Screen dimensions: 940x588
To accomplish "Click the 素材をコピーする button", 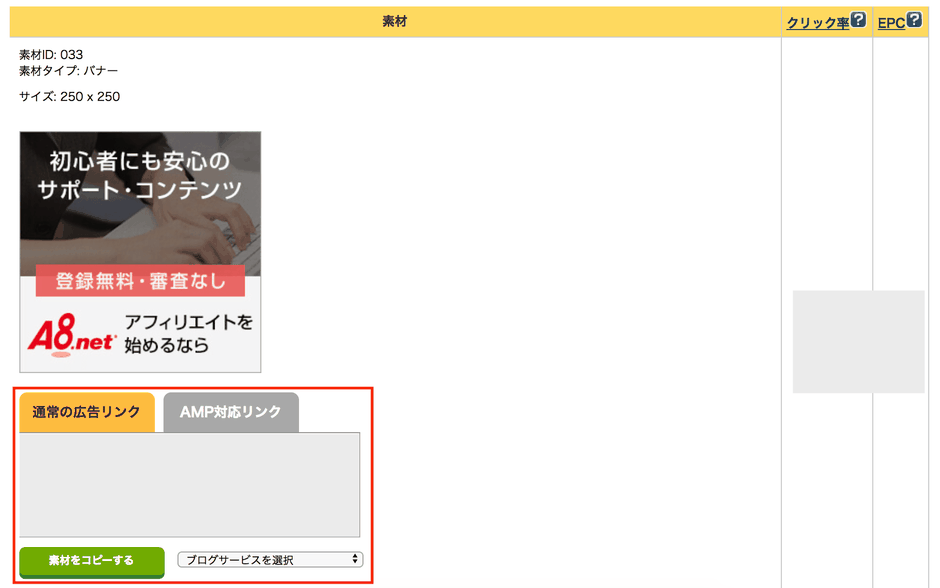I will pos(92,562).
